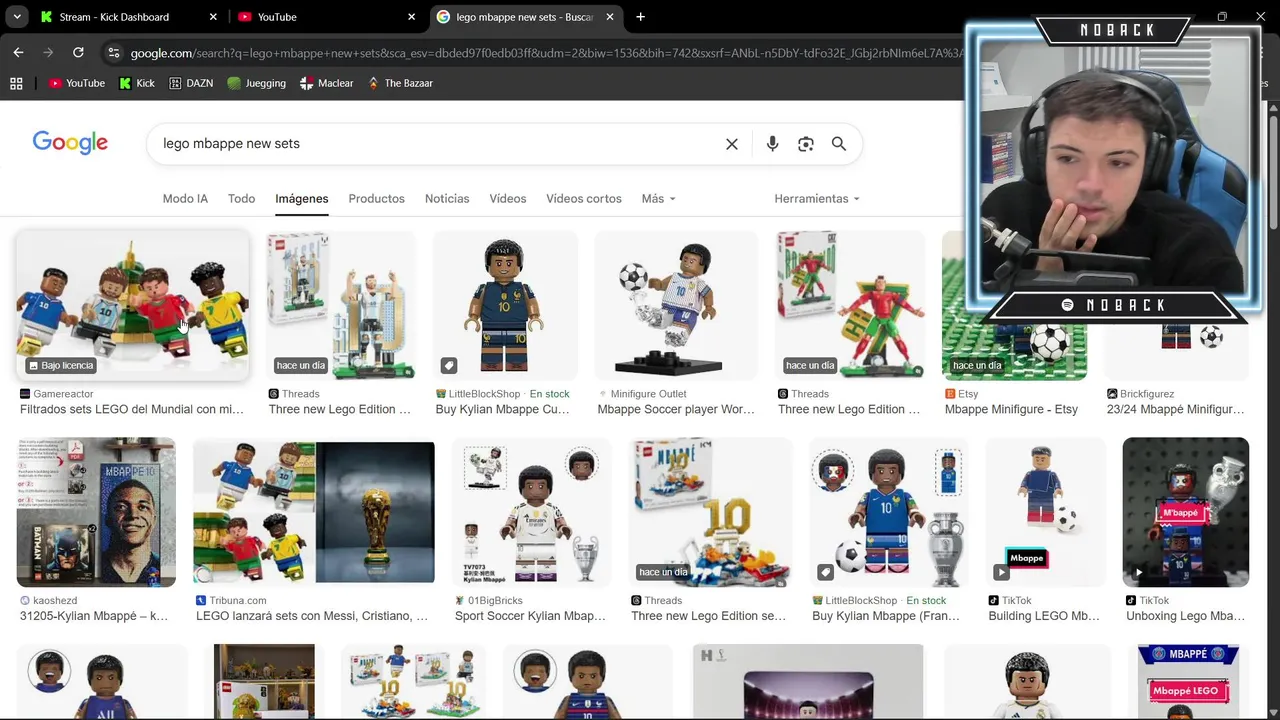1280x720 pixels.
Task: Open 'LEGO lanzará sets con Messi' link
Action: 312,616
